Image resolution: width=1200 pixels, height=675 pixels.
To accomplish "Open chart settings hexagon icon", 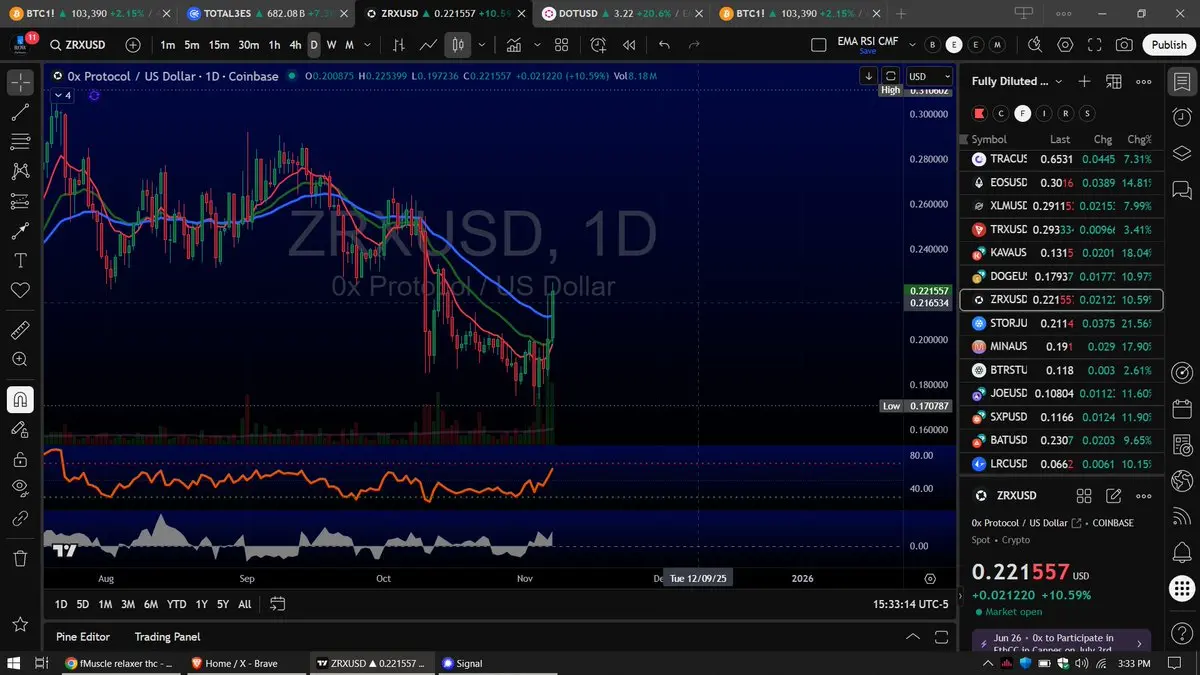I will click(1065, 45).
